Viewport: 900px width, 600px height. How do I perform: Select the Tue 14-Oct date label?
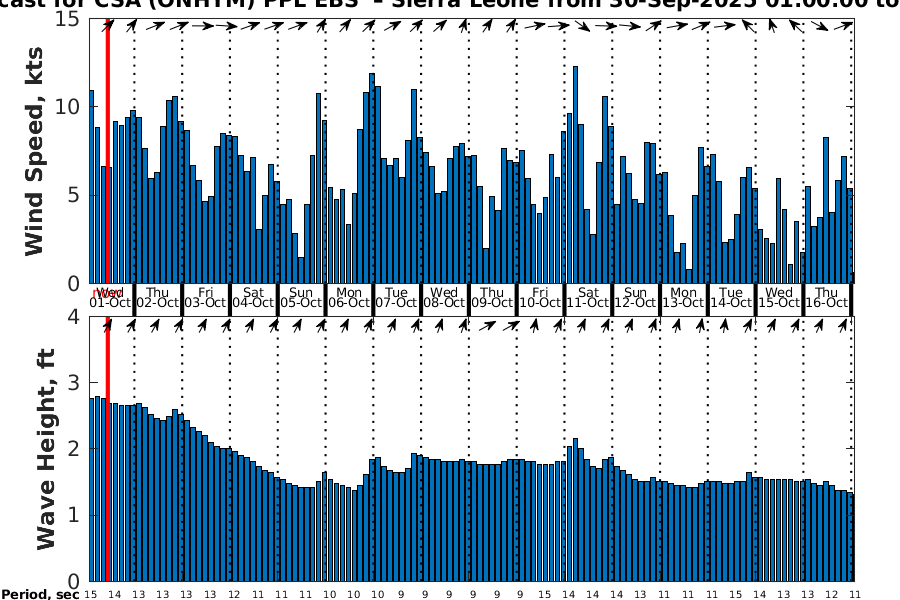tap(731, 297)
